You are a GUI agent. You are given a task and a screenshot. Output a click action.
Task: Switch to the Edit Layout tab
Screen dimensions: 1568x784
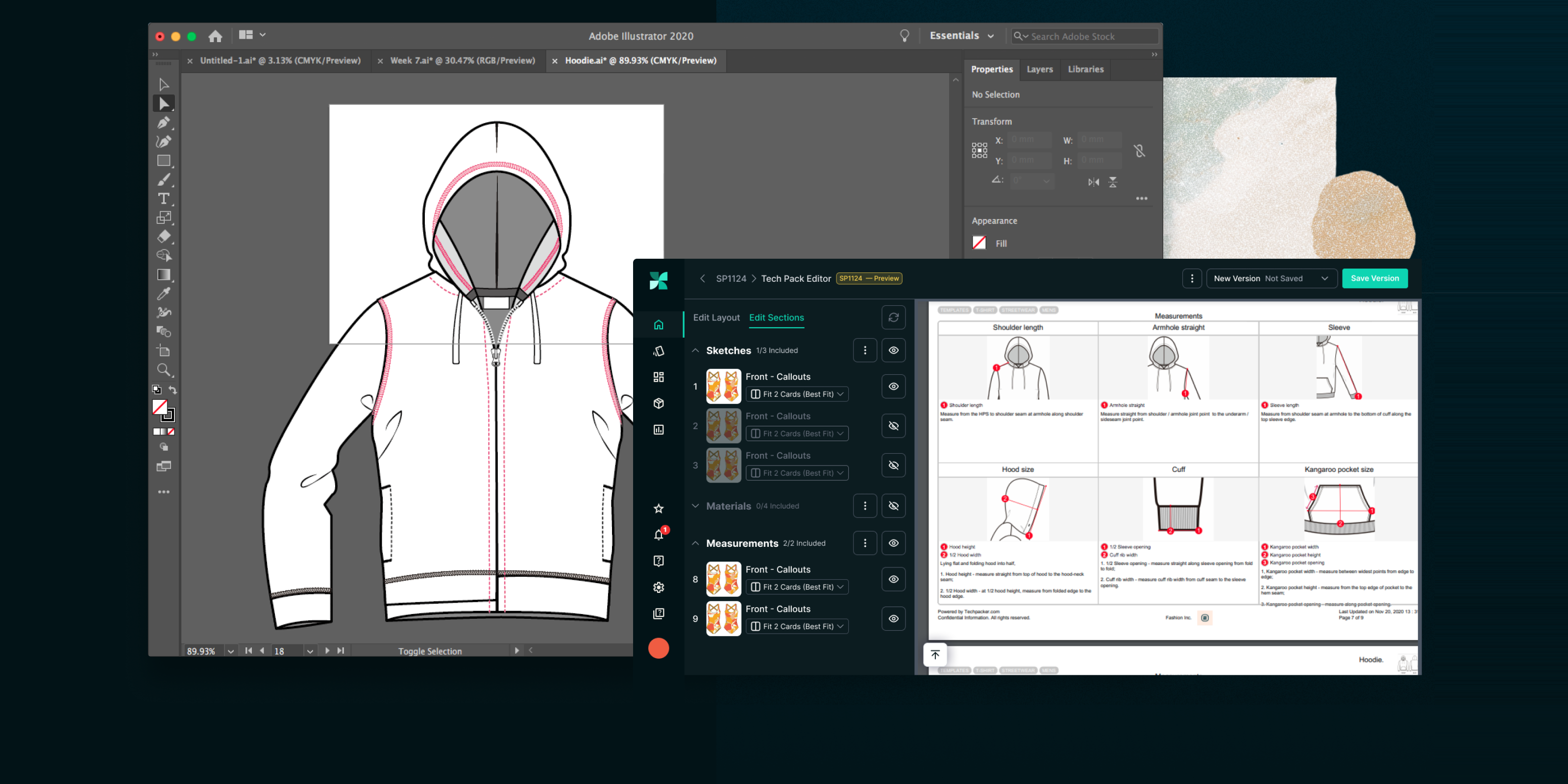coord(716,317)
